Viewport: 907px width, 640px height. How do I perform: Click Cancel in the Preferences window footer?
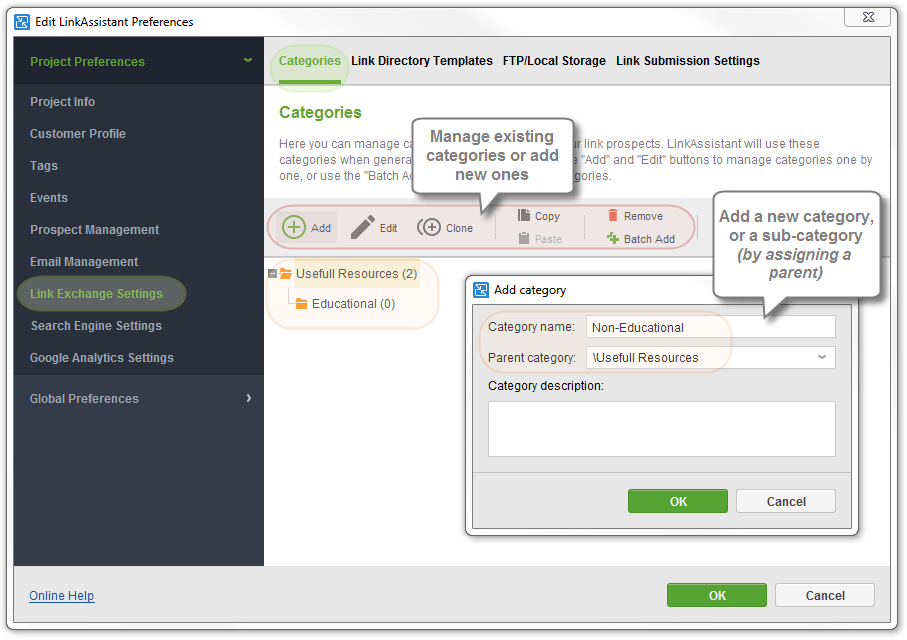[x=825, y=595]
